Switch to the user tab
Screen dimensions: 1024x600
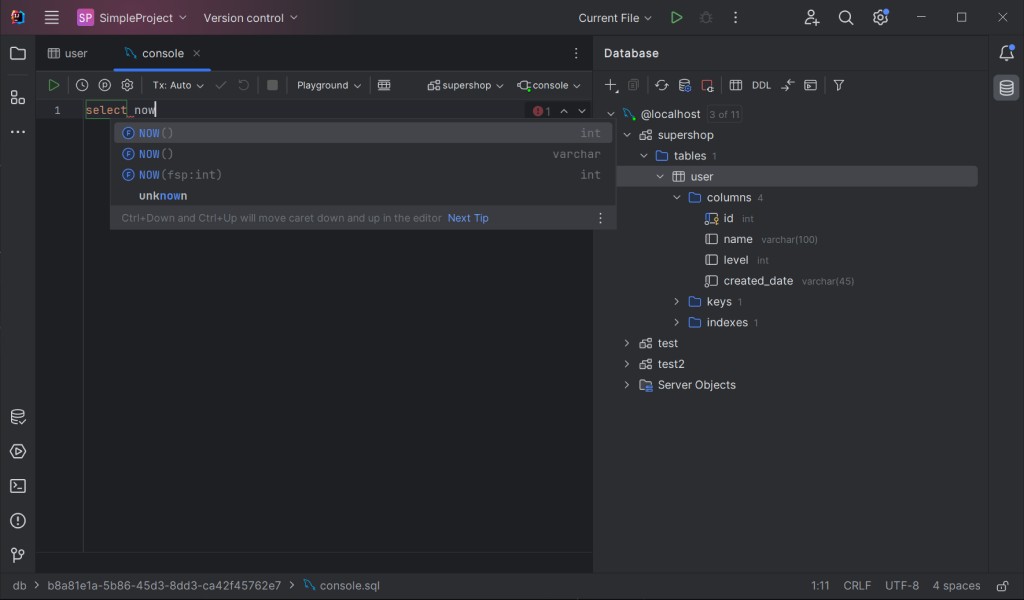(68, 53)
